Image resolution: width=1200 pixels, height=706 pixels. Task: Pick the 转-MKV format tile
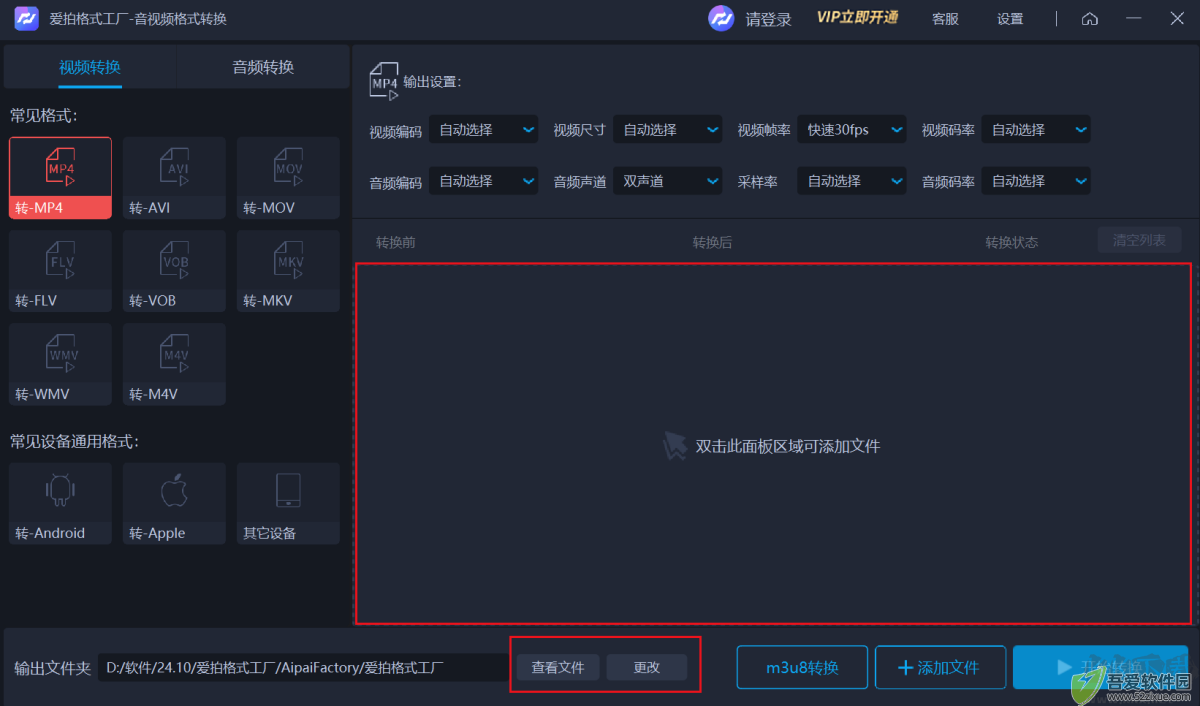(x=288, y=271)
